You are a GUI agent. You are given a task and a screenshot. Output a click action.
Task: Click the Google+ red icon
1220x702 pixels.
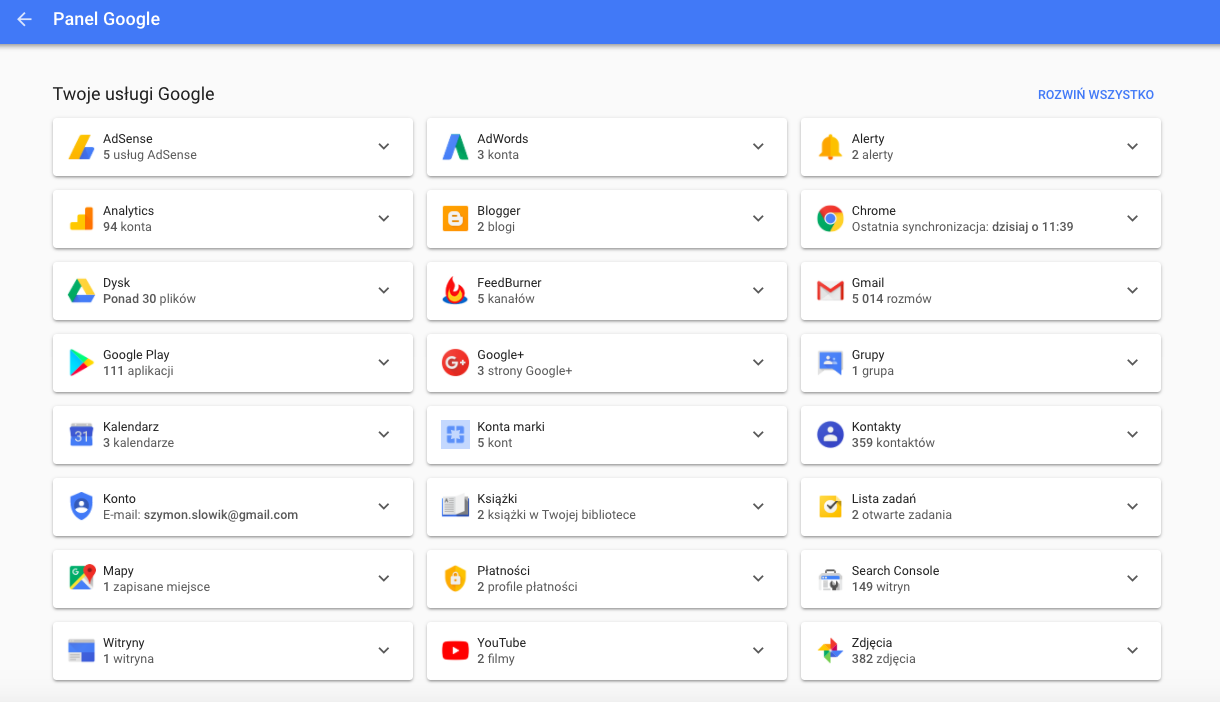click(x=455, y=363)
